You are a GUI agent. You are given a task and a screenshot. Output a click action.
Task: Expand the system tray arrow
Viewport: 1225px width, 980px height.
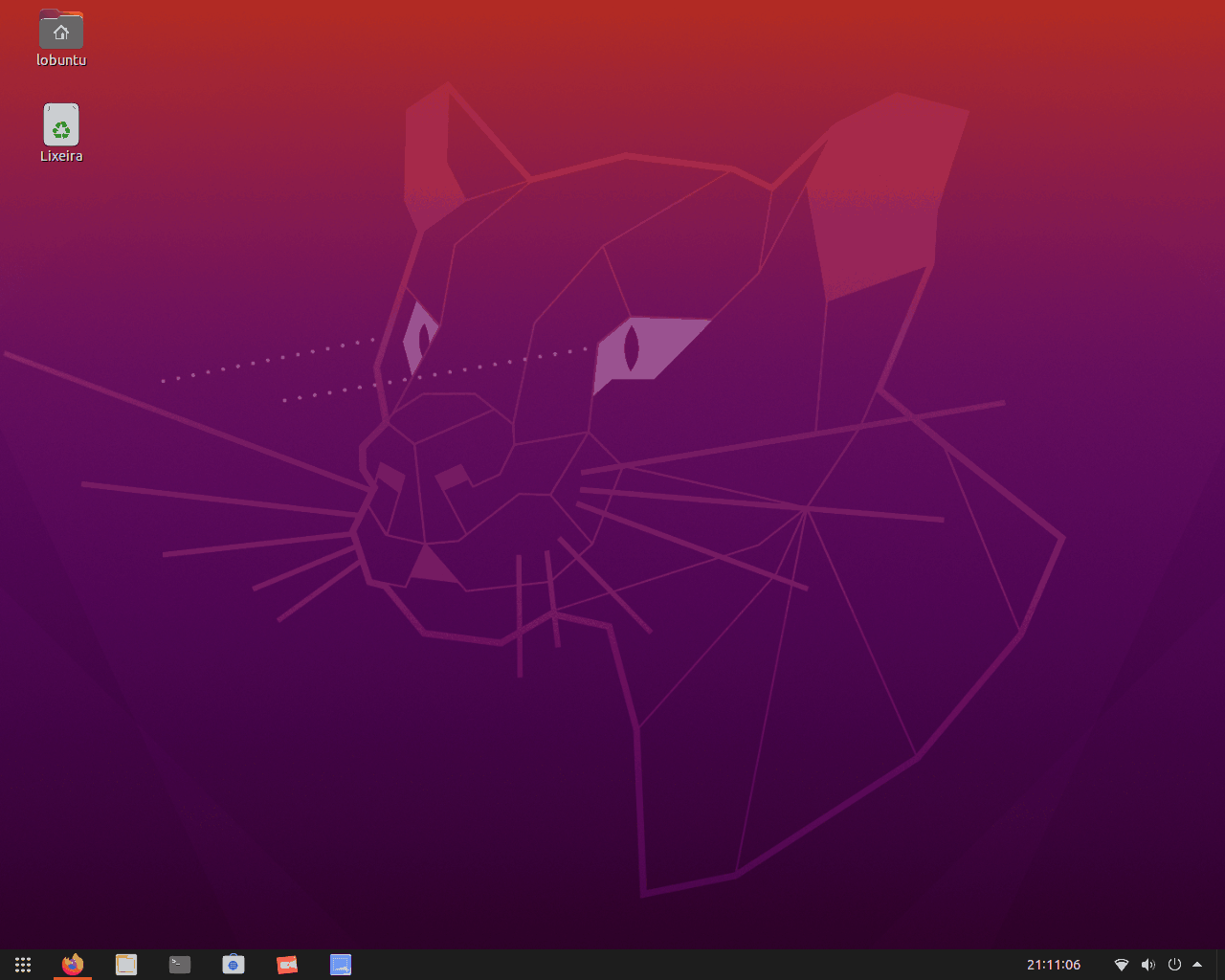(1197, 965)
